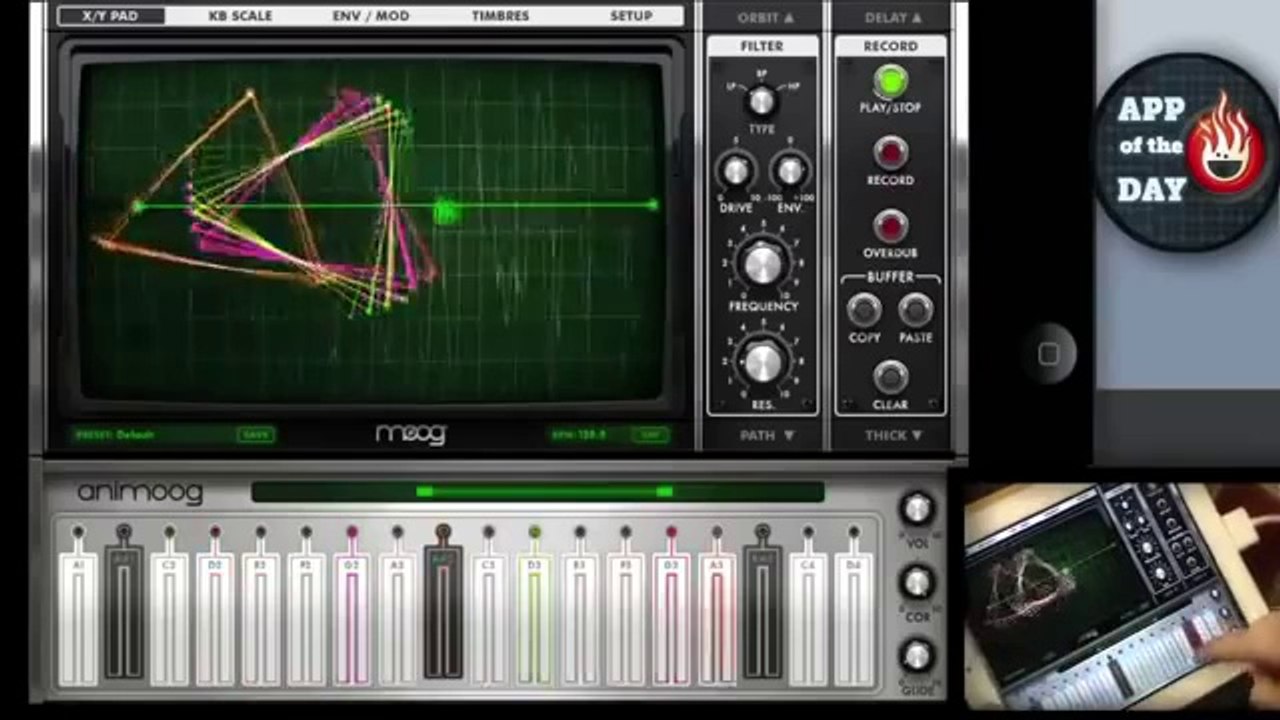Click the moog logo under the screen
1280x720 pixels.
pyautogui.click(x=410, y=434)
